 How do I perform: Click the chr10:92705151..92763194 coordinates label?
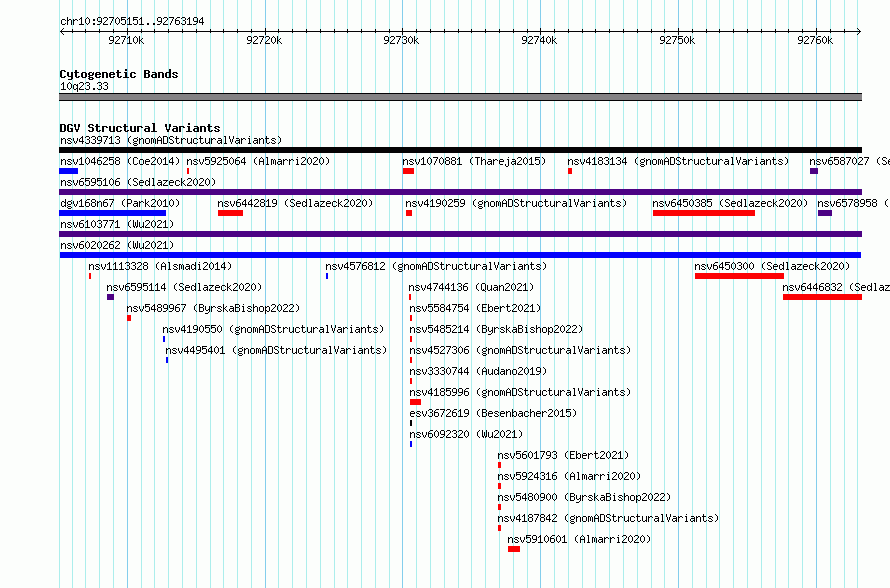(132, 21)
